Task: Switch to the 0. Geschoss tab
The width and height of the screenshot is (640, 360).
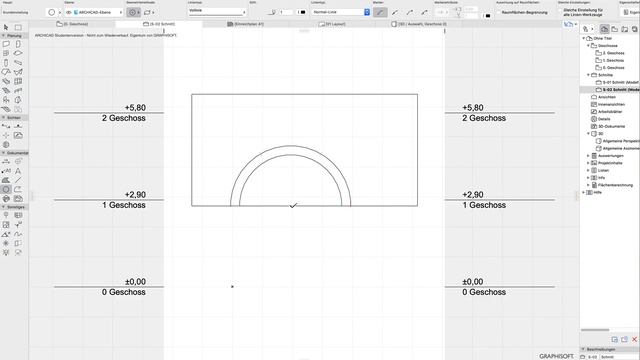Action: point(73,24)
